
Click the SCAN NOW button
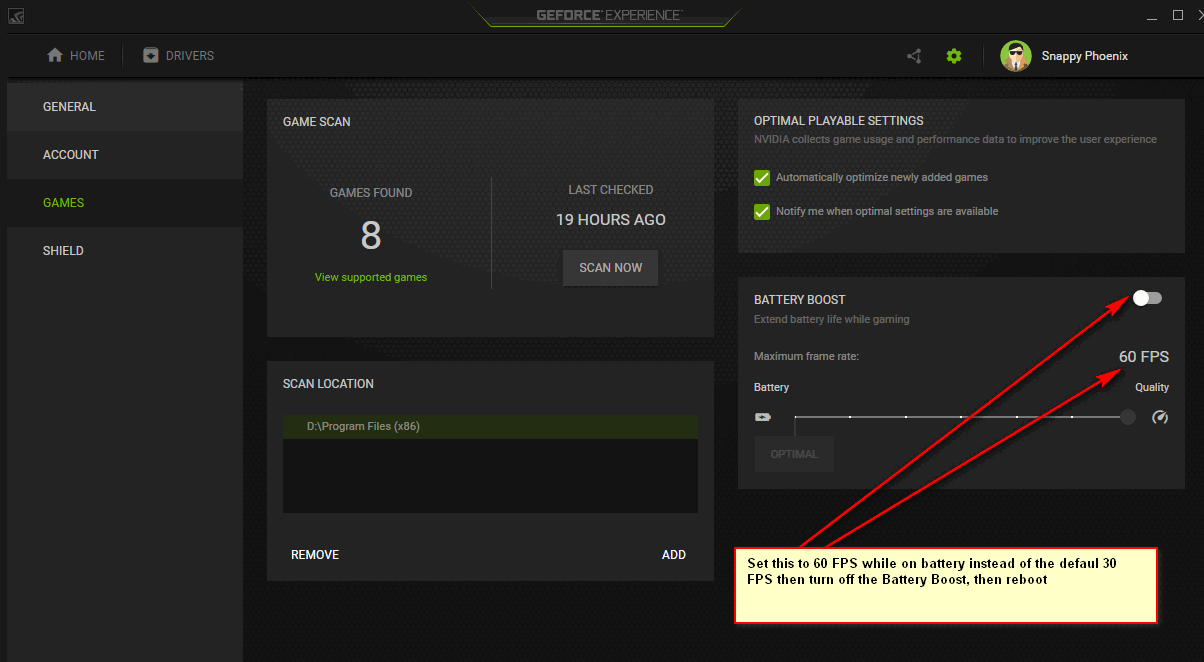coord(610,268)
